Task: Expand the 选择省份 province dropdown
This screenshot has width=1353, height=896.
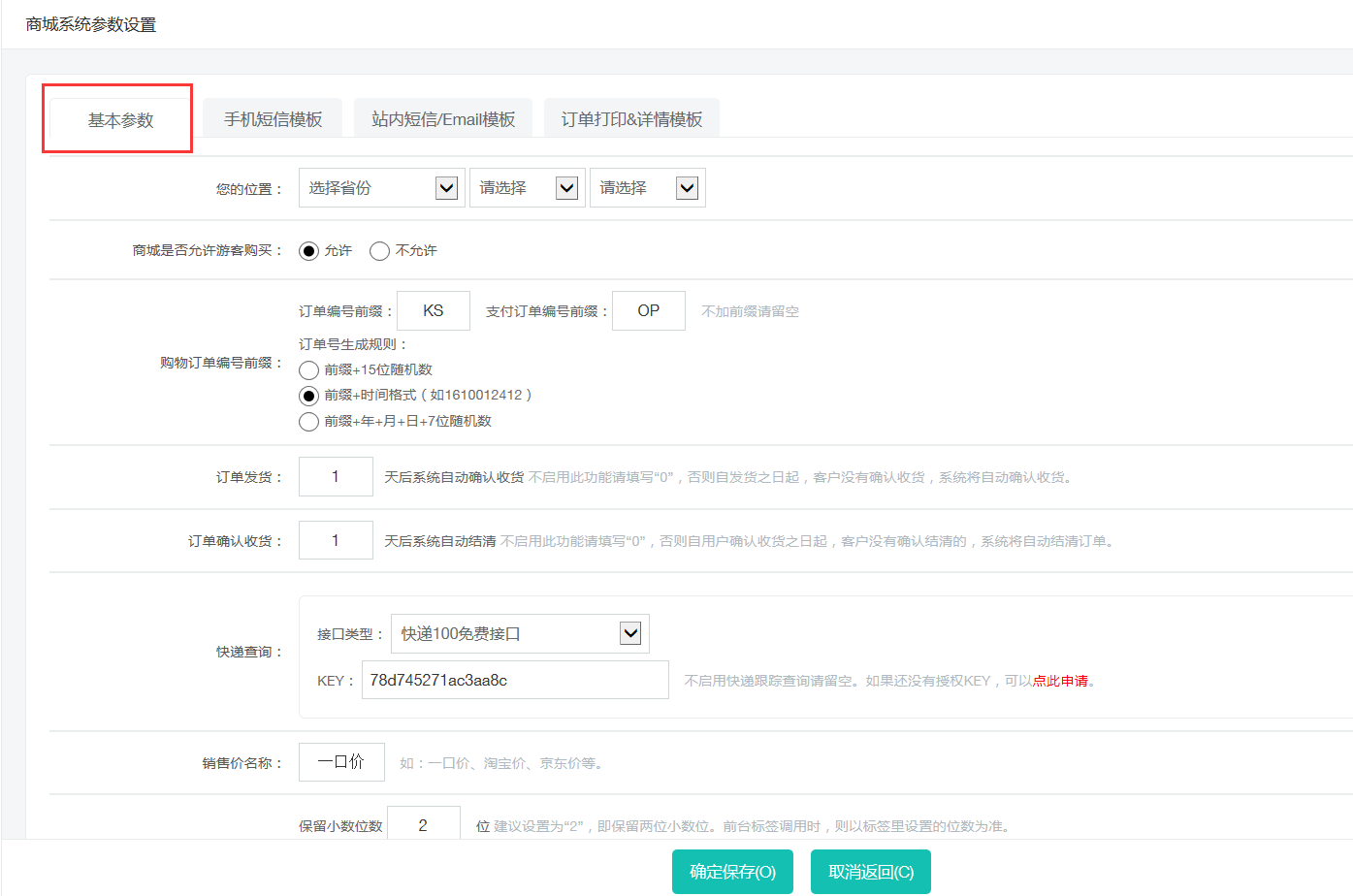Action: (x=381, y=188)
